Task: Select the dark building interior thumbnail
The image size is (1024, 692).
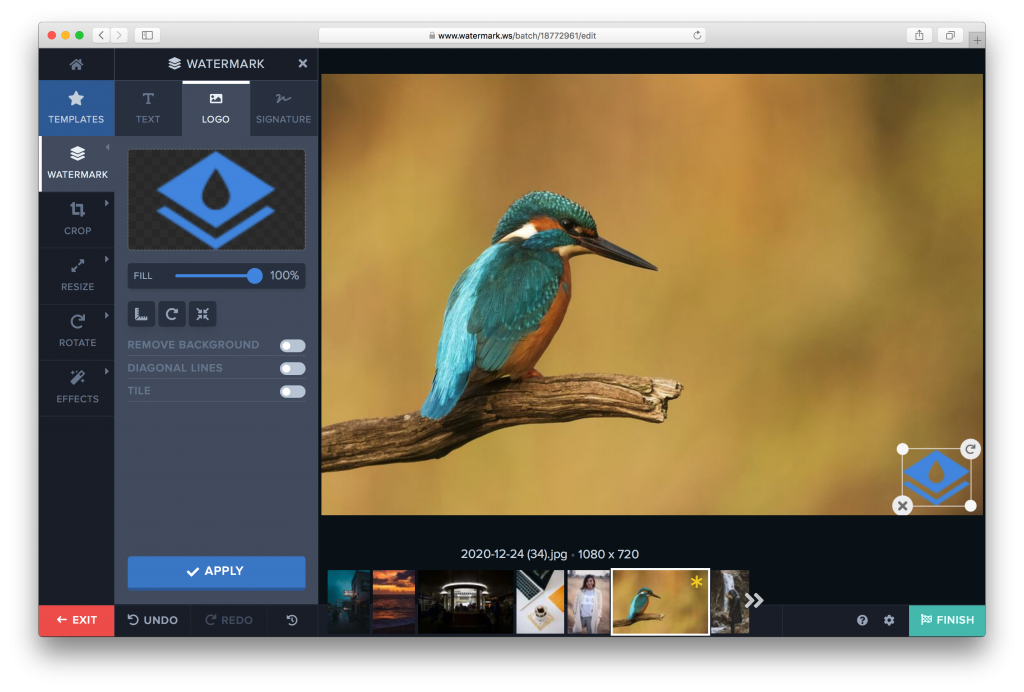Action: [x=466, y=602]
